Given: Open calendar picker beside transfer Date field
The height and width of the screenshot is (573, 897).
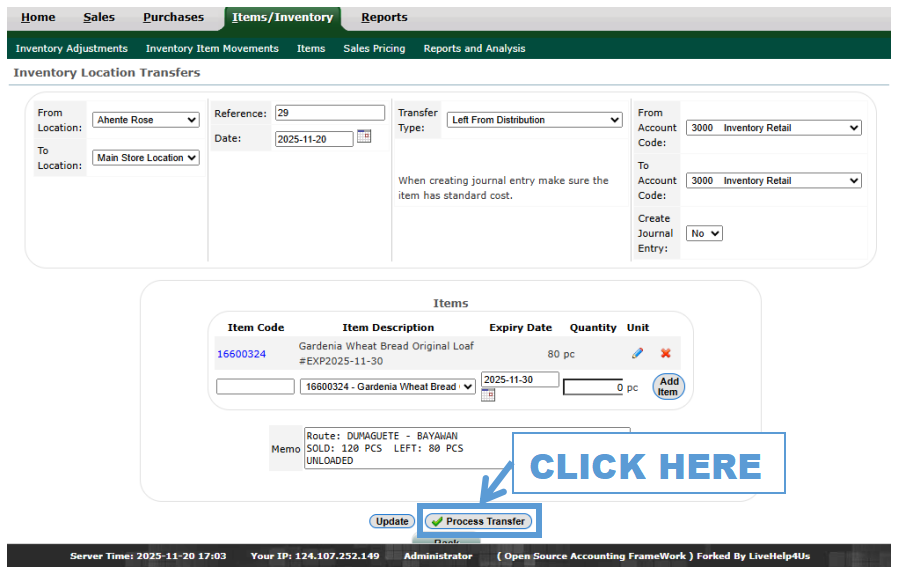Looking at the screenshot, I should (364, 137).
